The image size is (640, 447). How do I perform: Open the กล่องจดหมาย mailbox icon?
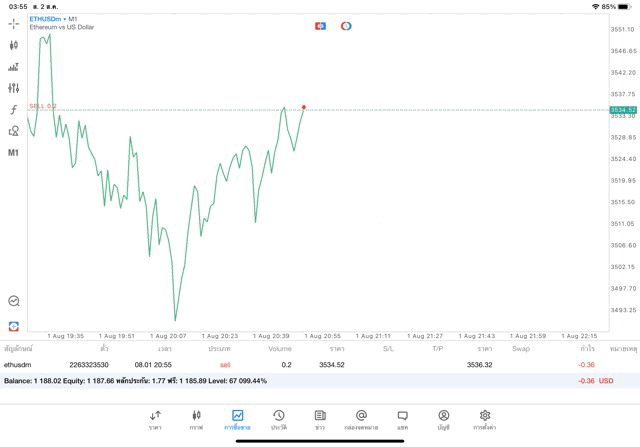click(x=361, y=419)
